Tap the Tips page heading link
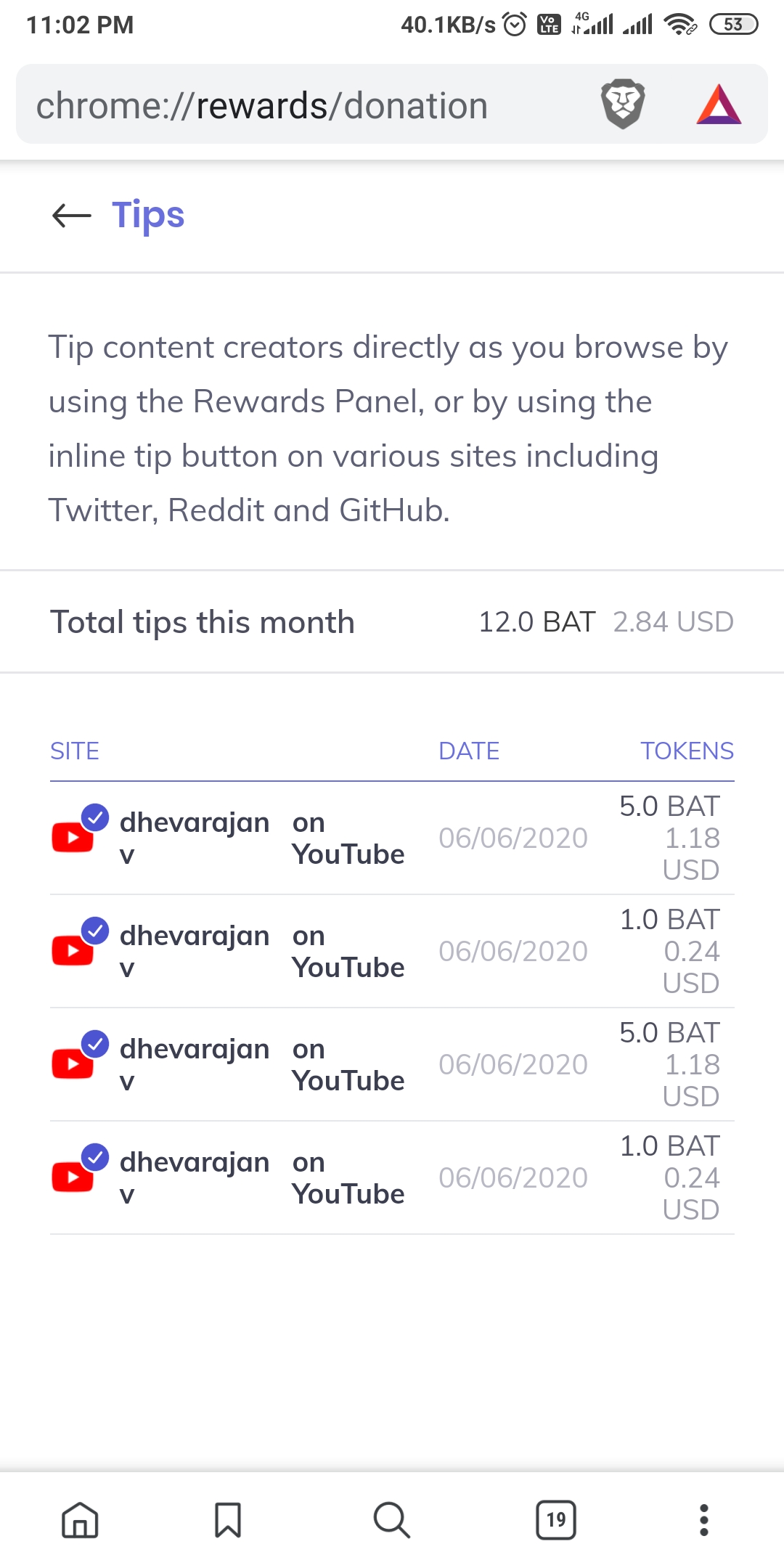784x1568 pixels. [148, 216]
